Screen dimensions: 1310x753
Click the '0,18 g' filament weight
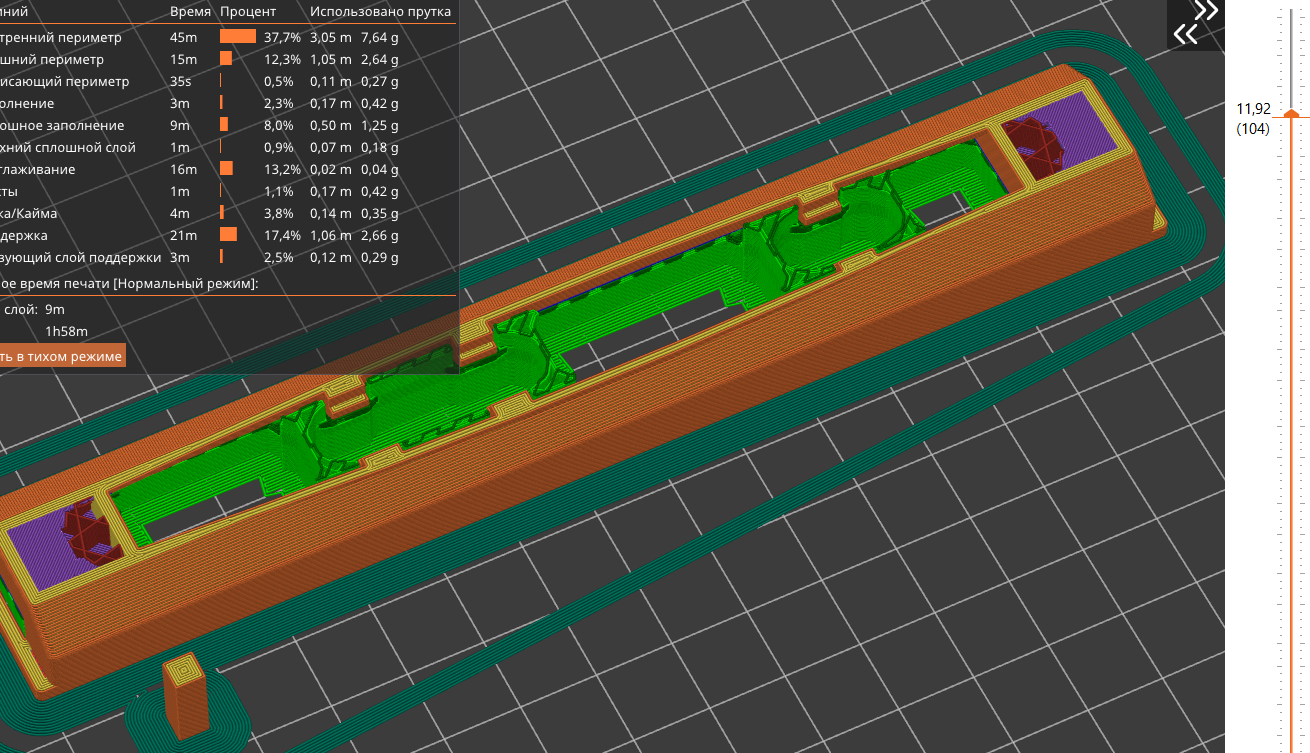pos(380,147)
